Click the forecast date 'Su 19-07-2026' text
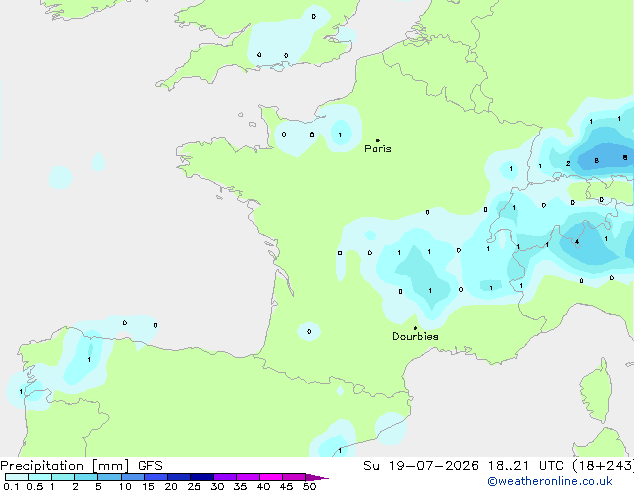This screenshot has height=490, width=634. click(421, 466)
